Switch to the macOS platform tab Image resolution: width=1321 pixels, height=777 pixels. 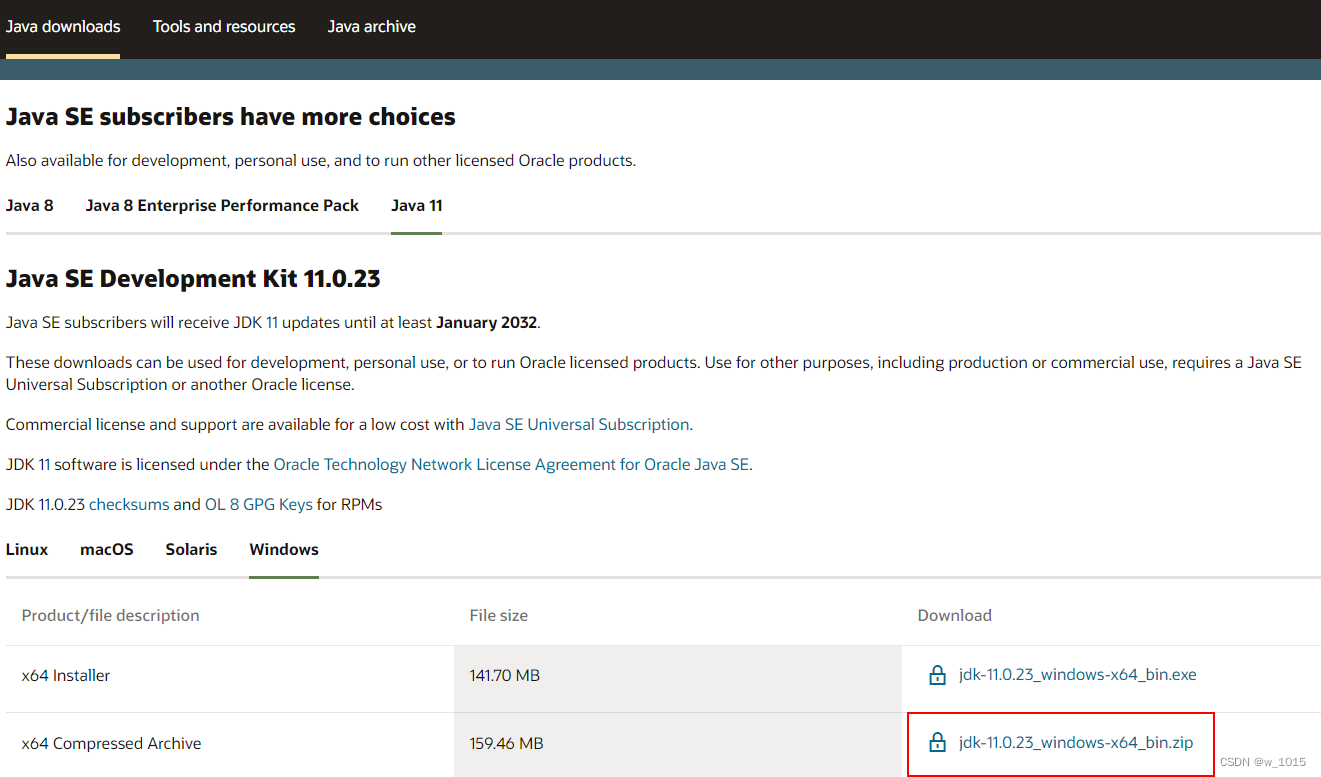(107, 550)
